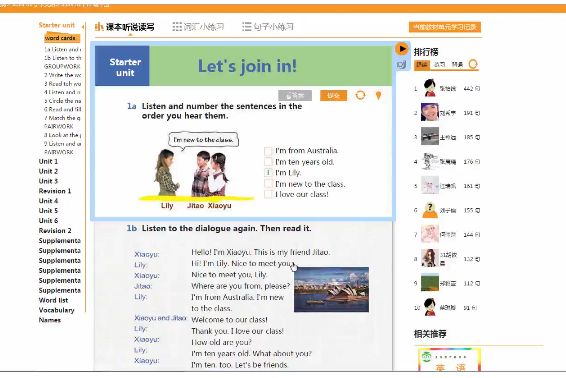
Task: Click the rank 8 user's avatar
Action: (x=430, y=258)
